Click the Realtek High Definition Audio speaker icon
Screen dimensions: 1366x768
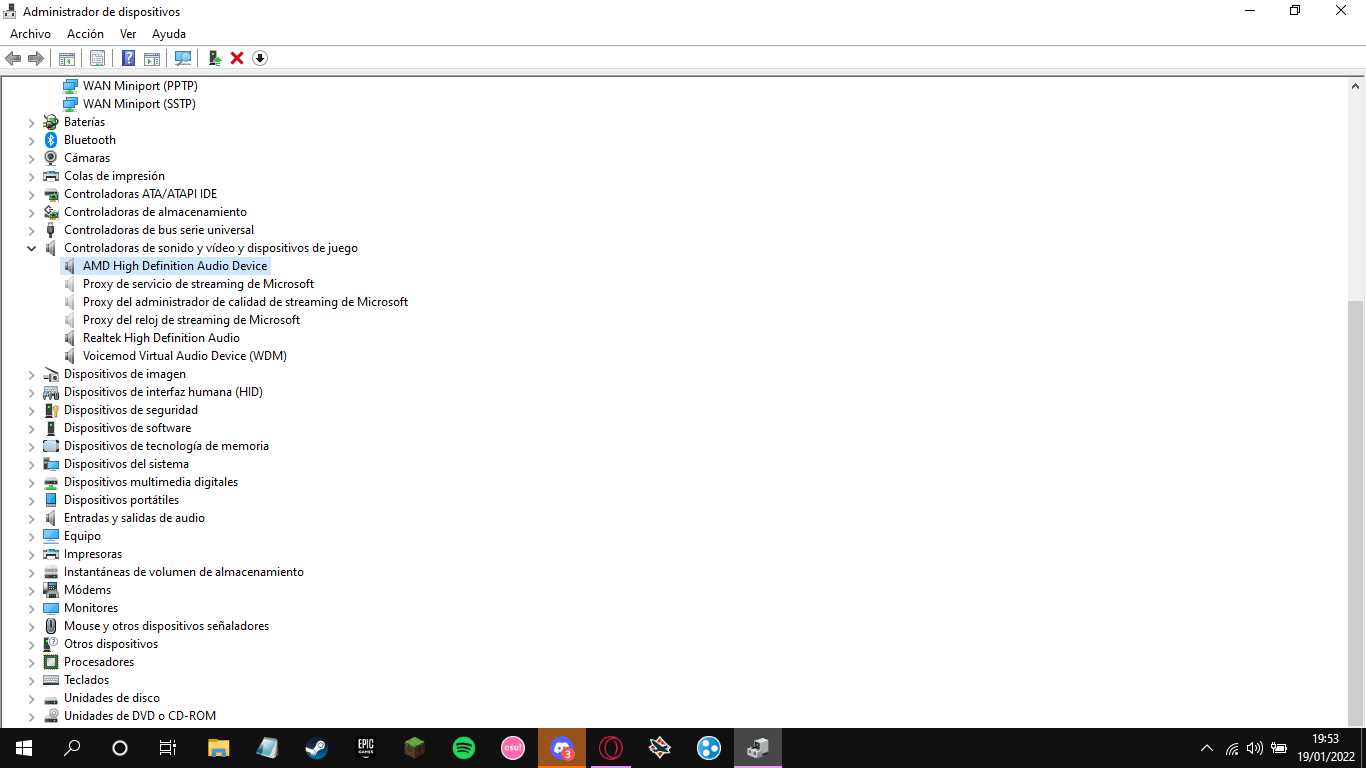click(70, 338)
